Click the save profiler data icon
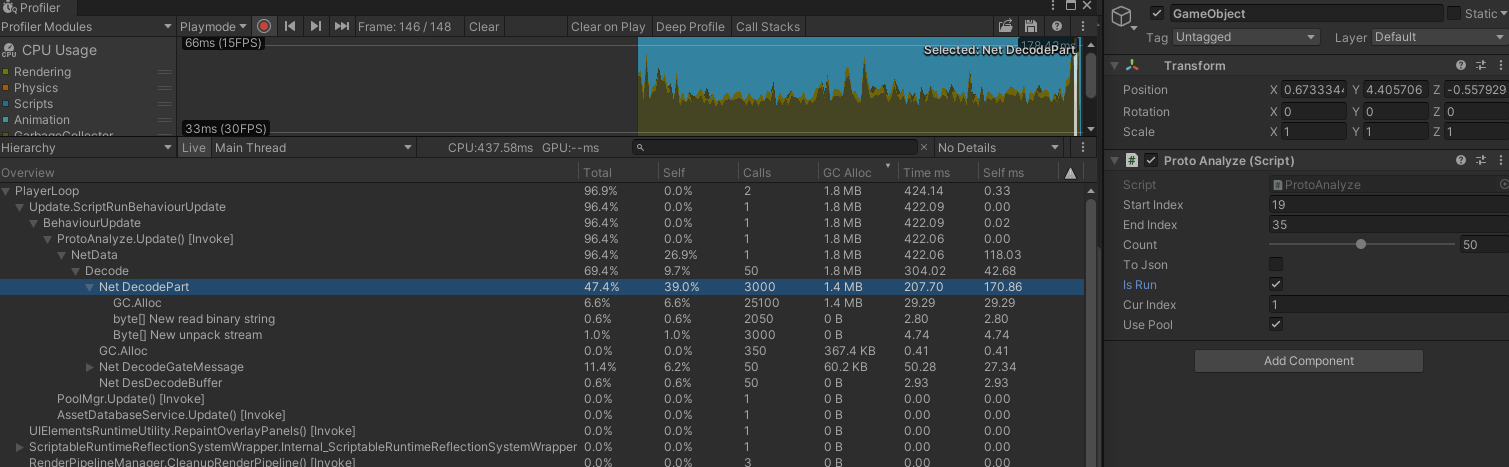The width and height of the screenshot is (1509, 467). point(1030,27)
